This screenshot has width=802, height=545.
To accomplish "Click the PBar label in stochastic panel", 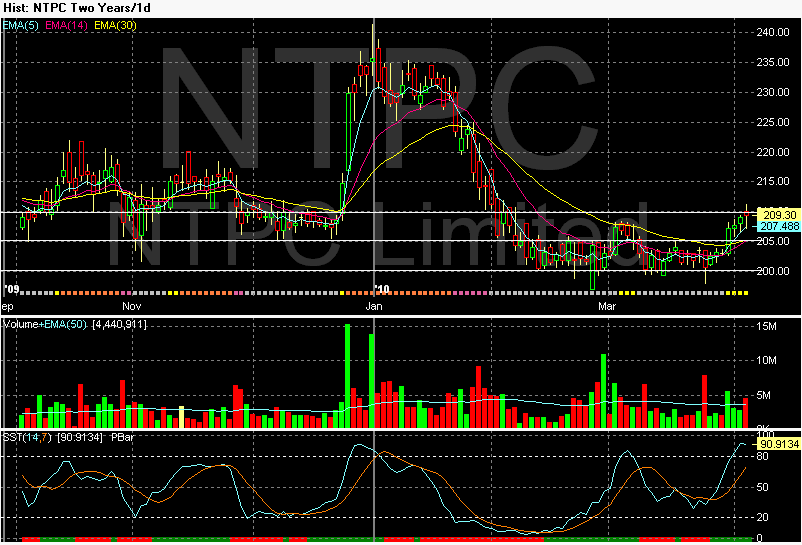I will coord(122,438).
